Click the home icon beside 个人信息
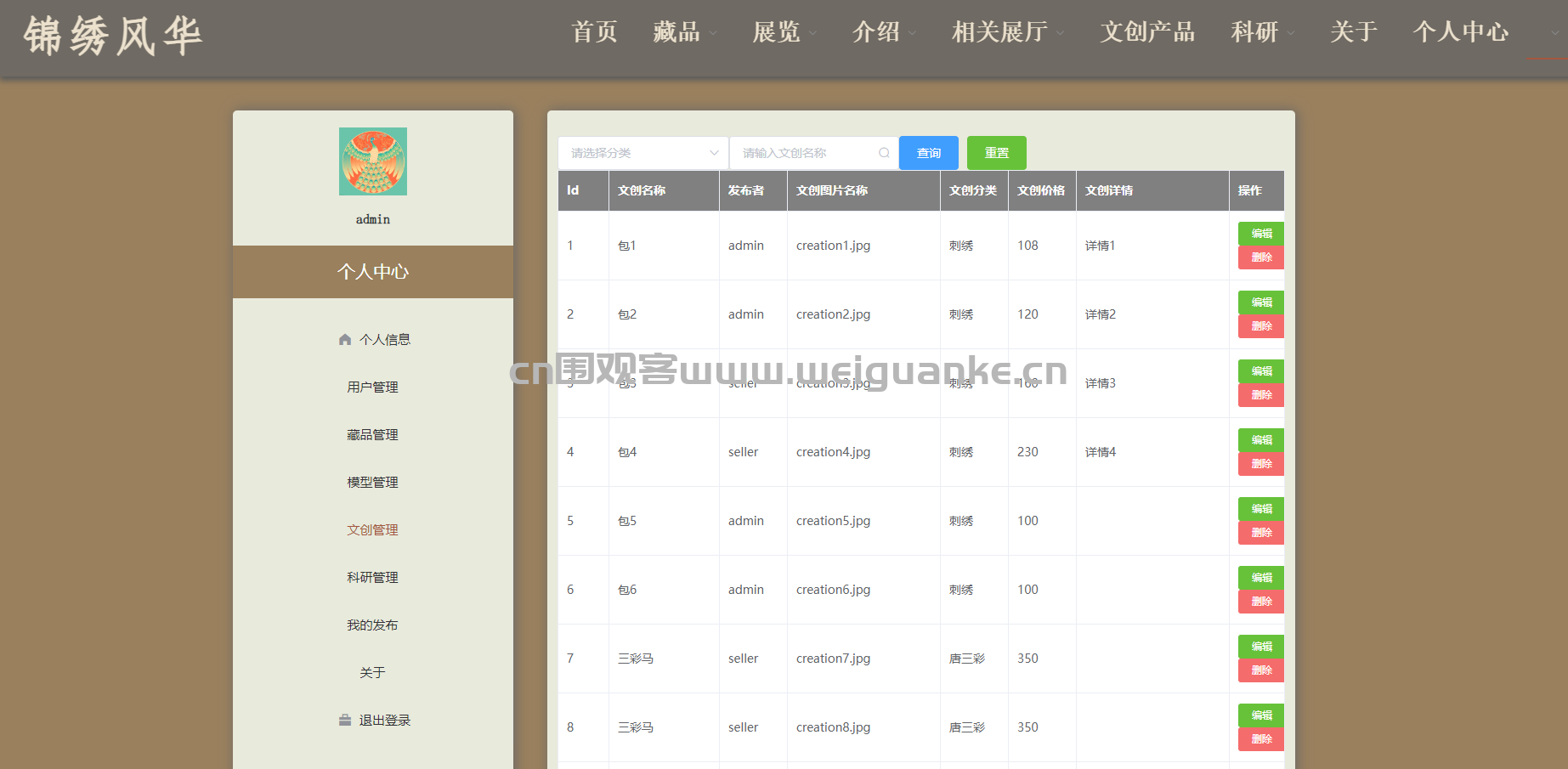Viewport: 1568px width, 769px height. [344, 340]
